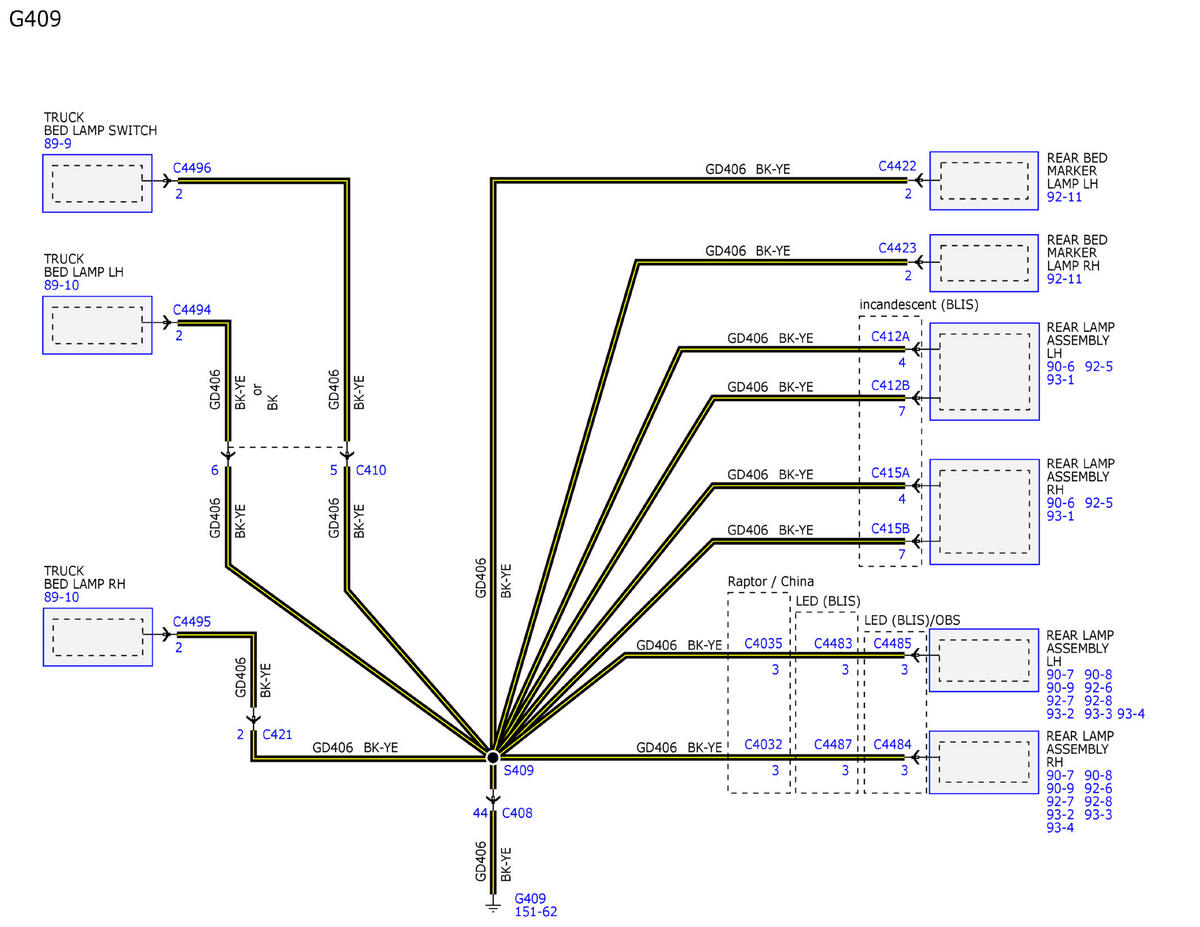Click the S409 splice label
The image size is (1200, 927).
point(519,771)
